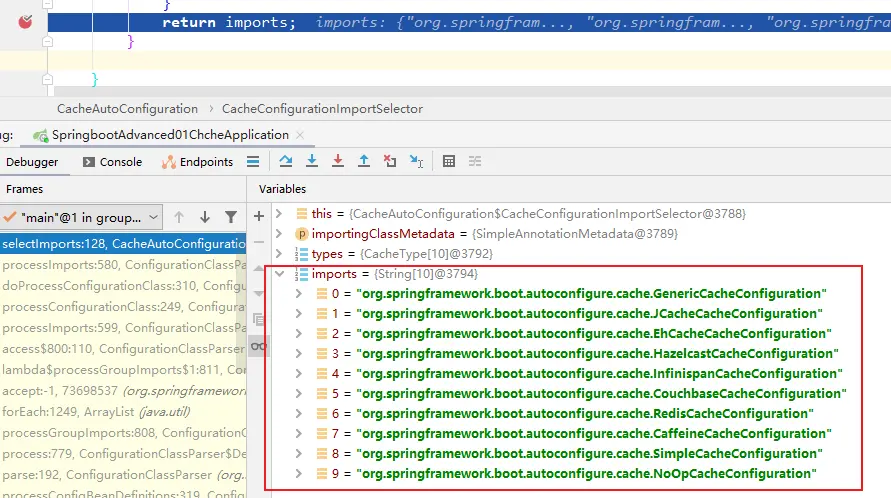Click the Run to Cursor icon
Viewport: 891px width, 498px height.
point(417,161)
